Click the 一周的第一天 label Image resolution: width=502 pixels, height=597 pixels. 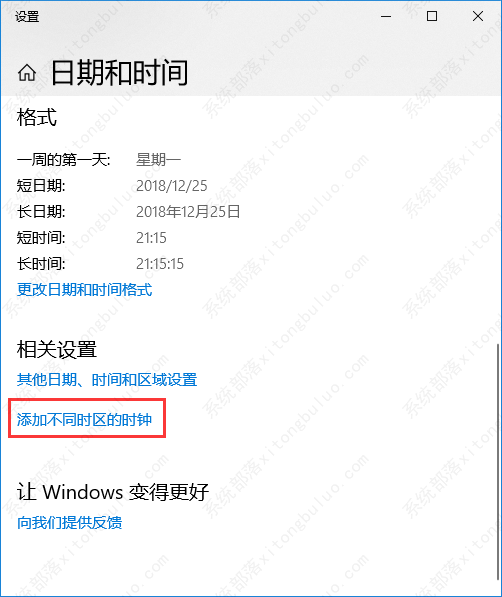[x=64, y=160]
